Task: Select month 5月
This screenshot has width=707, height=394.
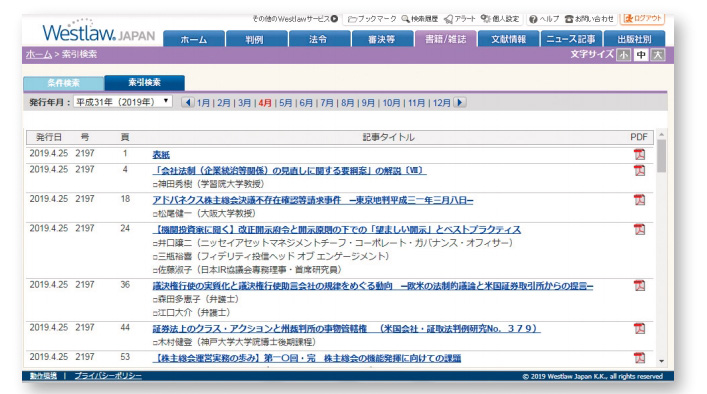Action: pos(286,103)
